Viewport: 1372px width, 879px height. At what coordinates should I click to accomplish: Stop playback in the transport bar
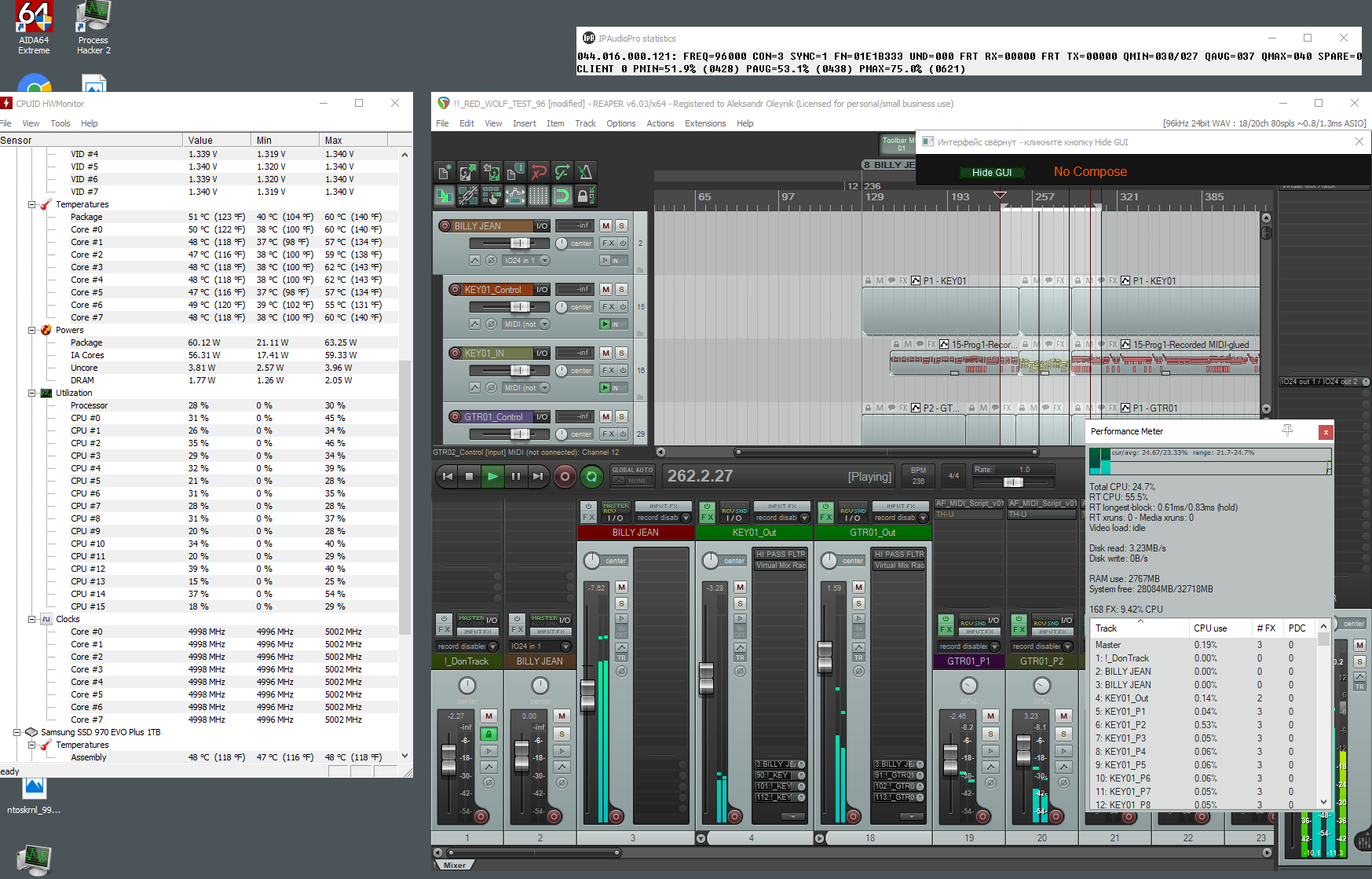coord(470,476)
